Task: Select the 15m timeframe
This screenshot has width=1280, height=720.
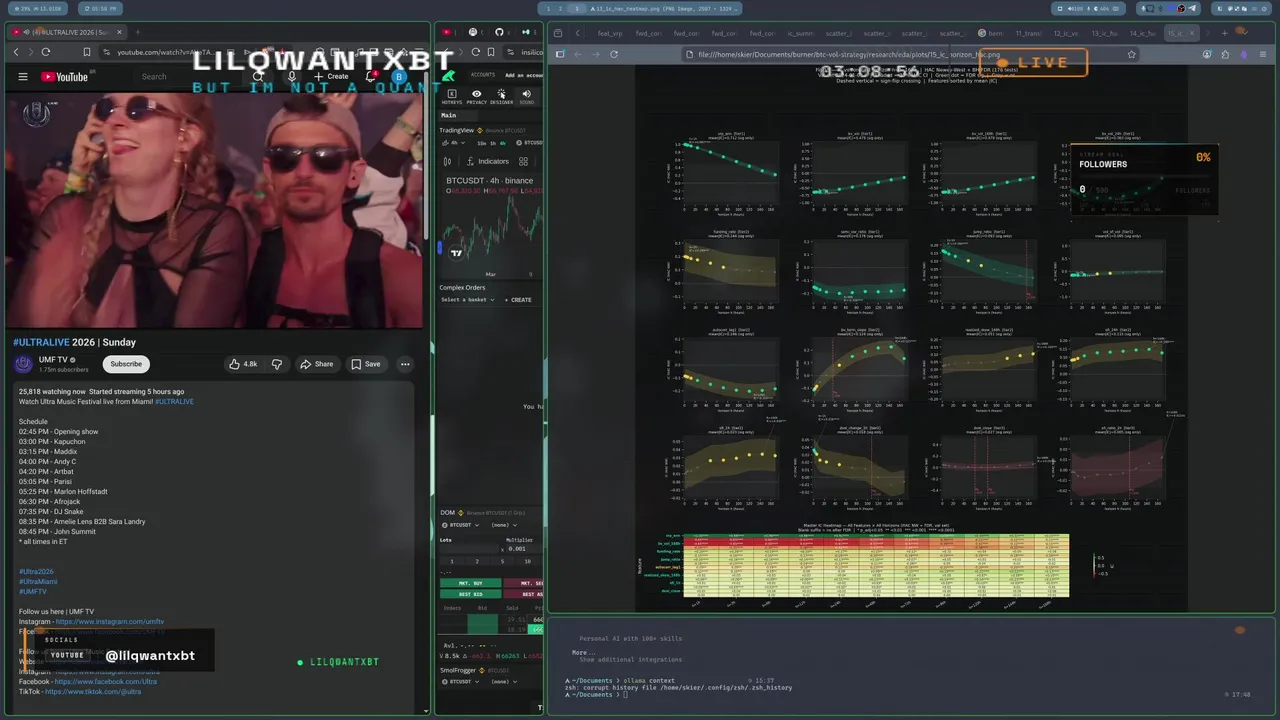Action: [x=482, y=143]
